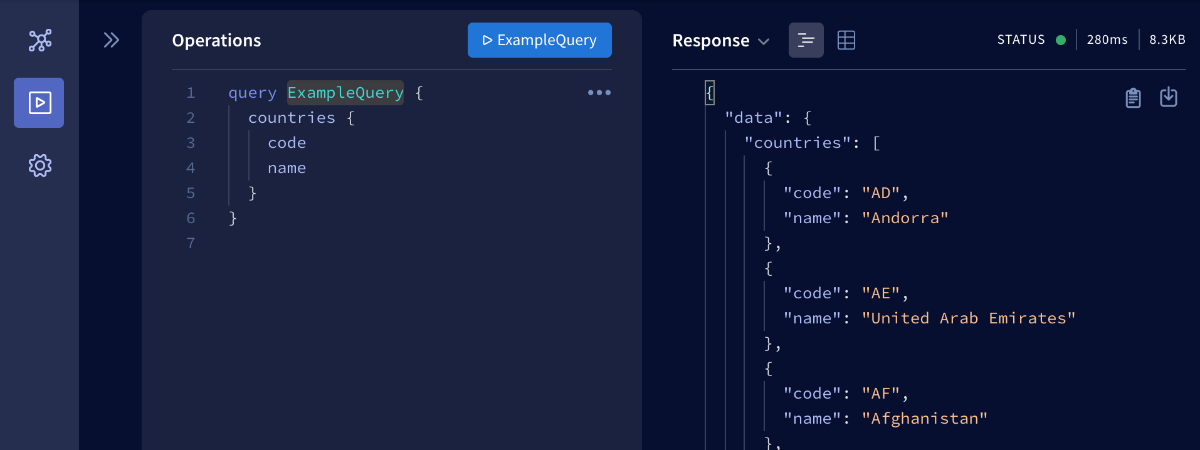Click the countries field in query
The width and height of the screenshot is (1200, 450).
point(291,118)
